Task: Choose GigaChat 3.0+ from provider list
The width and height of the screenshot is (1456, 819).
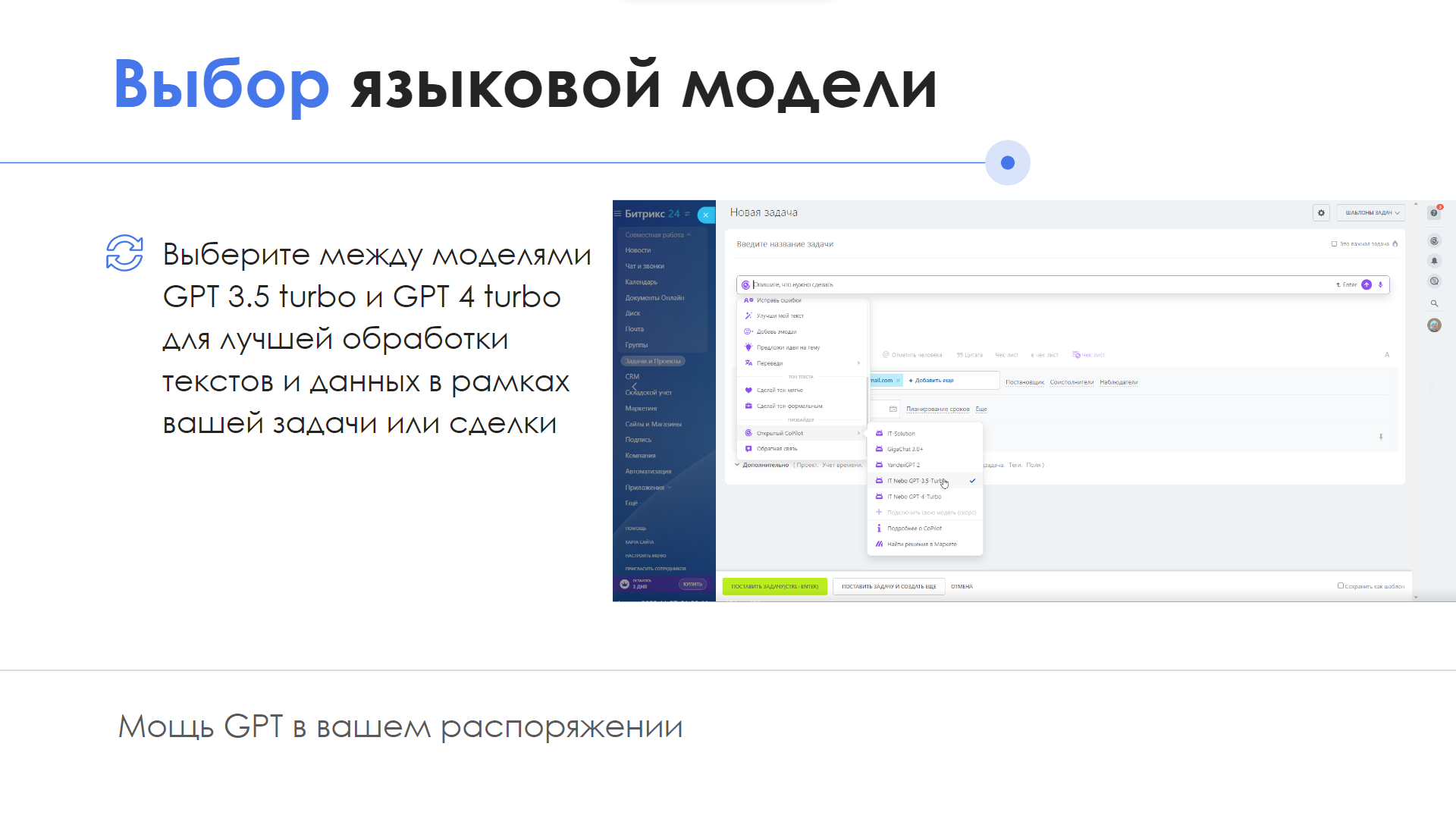Action: (905, 449)
